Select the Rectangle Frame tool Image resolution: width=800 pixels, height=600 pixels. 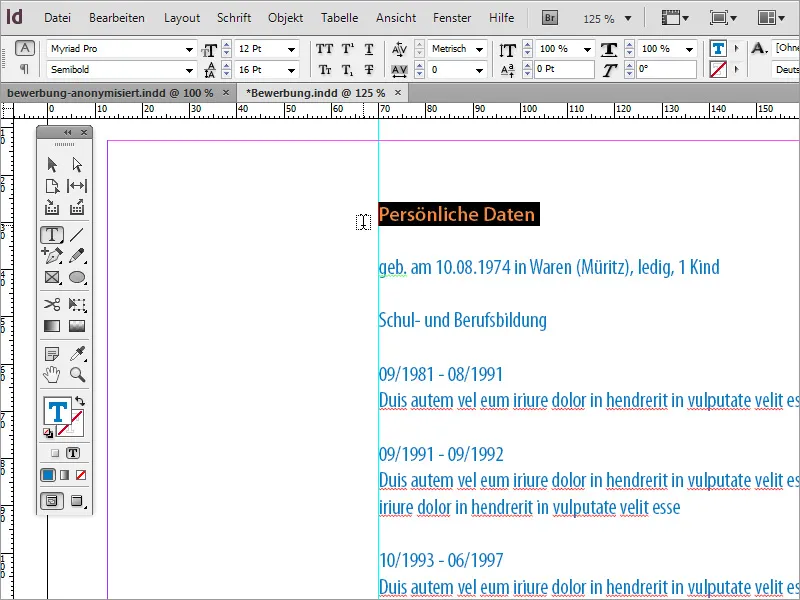(52, 277)
